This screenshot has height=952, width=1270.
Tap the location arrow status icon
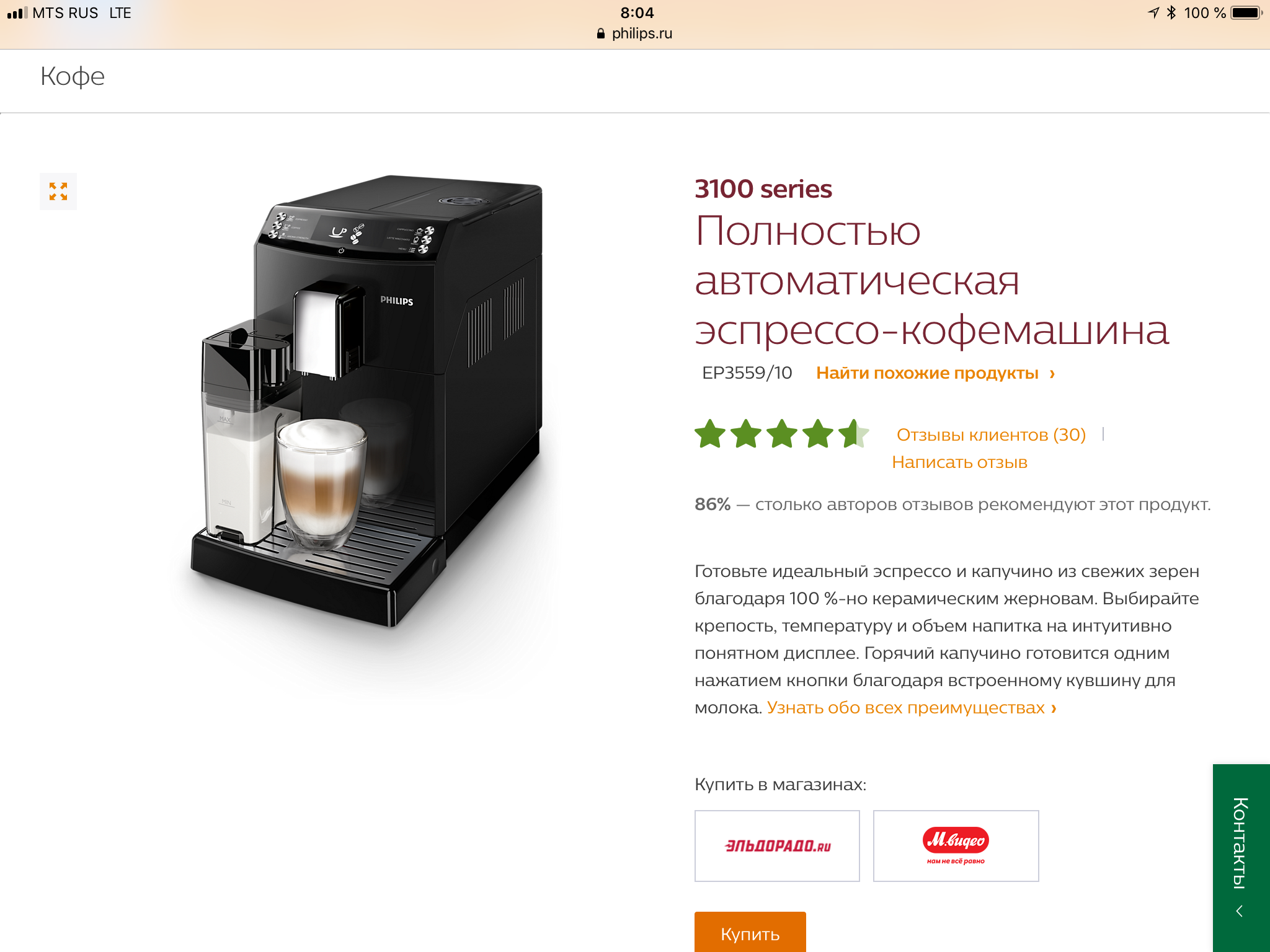coord(1153,12)
